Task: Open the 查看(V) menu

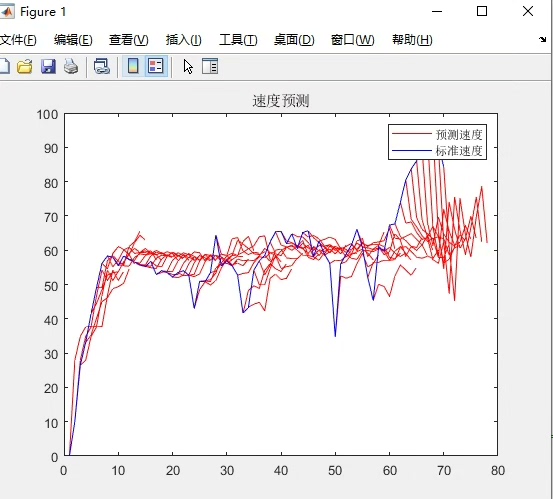Action: (x=128, y=40)
